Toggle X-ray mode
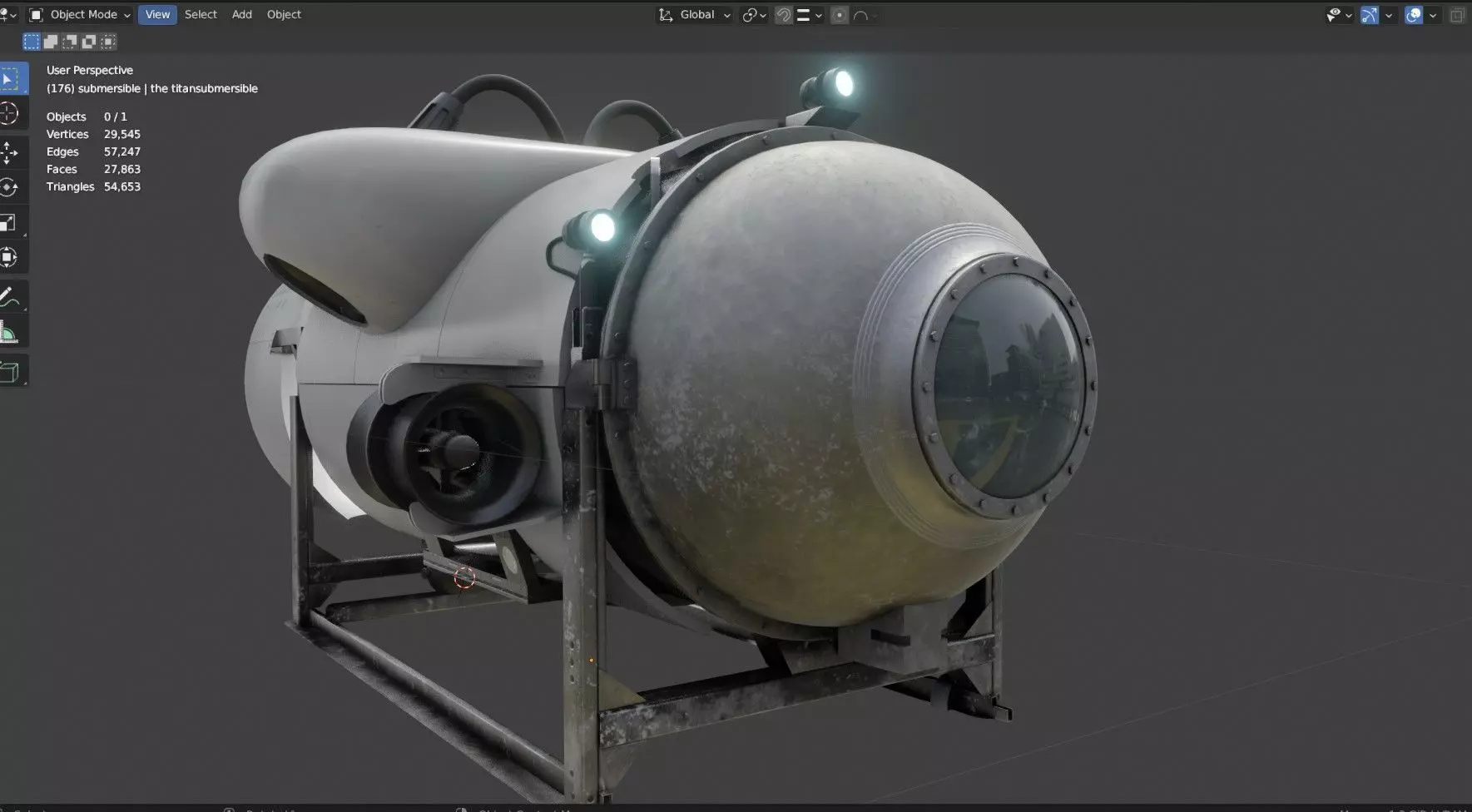Image resolution: width=1472 pixels, height=812 pixels. (1457, 15)
